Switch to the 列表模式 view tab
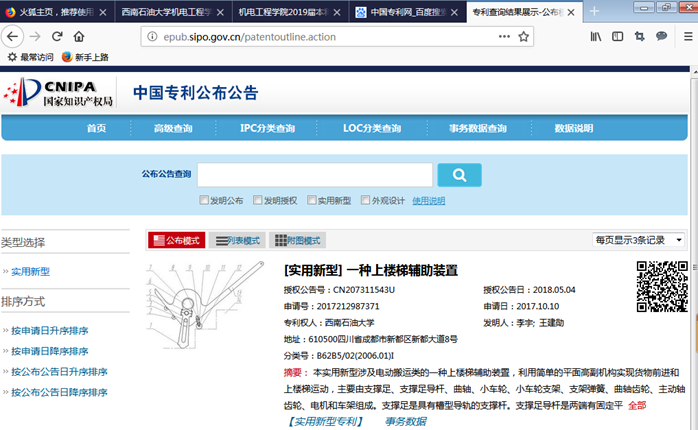Screen dimensions: 698x430 click(238, 241)
